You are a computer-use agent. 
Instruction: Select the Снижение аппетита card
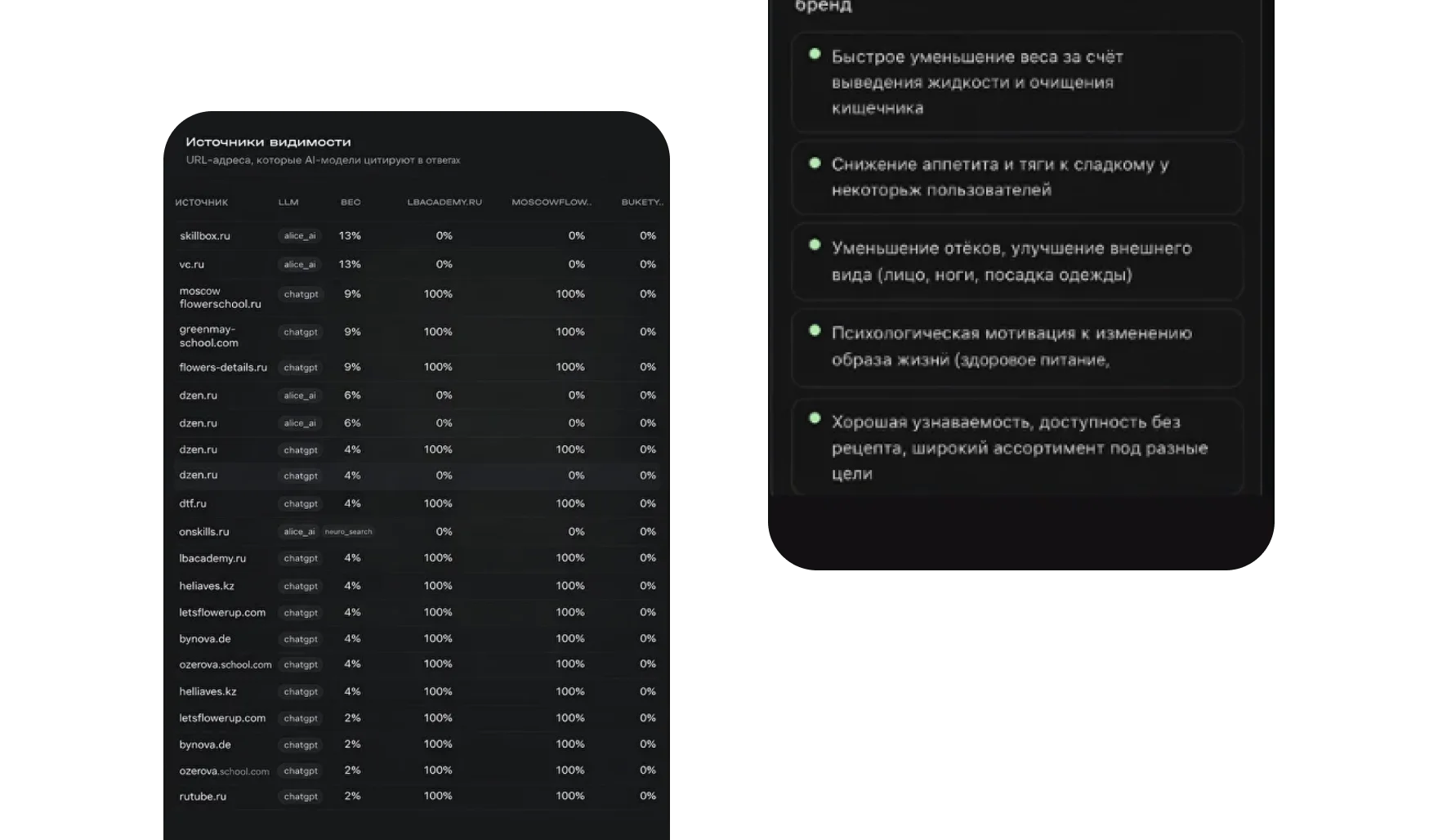[1018, 177]
